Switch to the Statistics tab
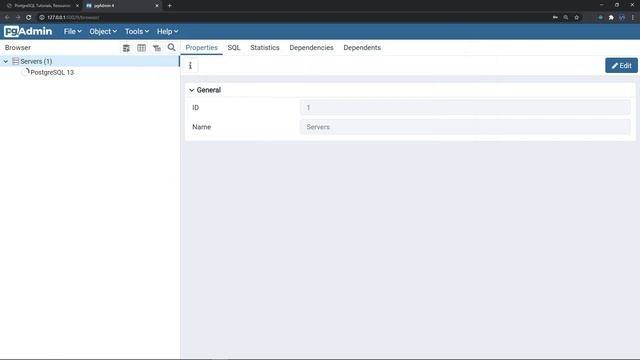The height and width of the screenshot is (360, 640). (265, 48)
